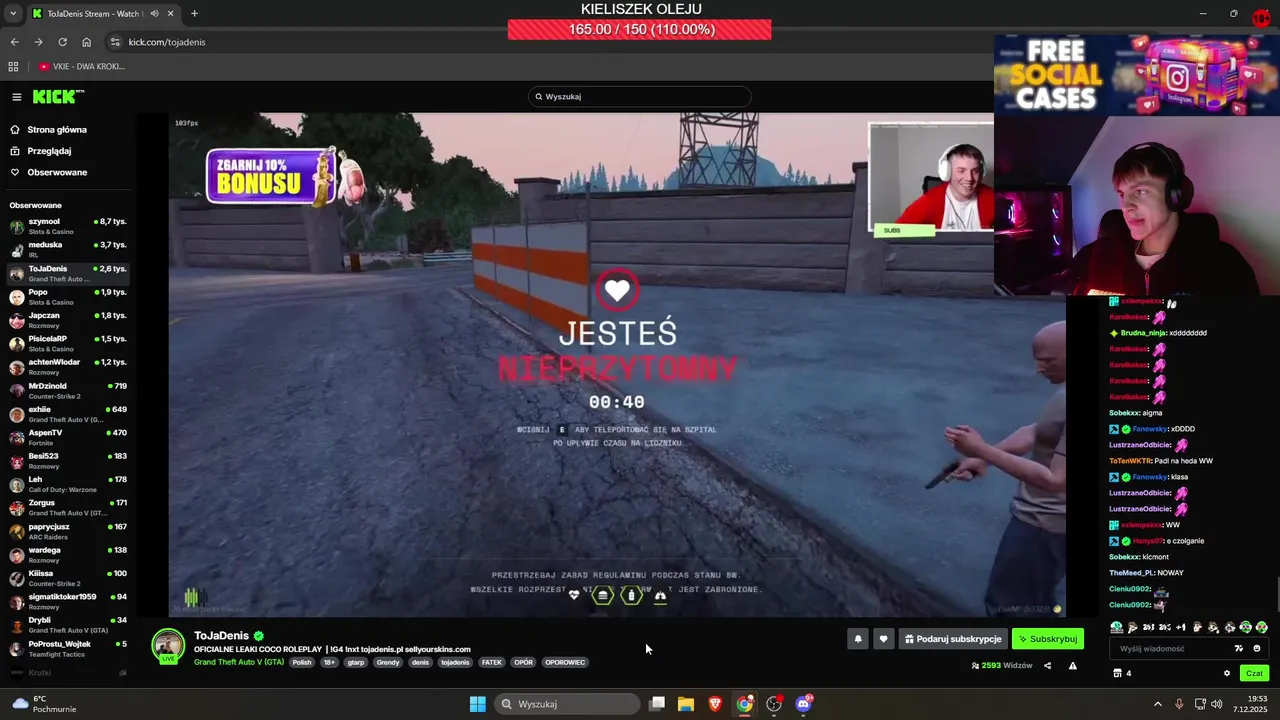This screenshot has height=720, width=1280.
Task: Click the Free Social Cases ad banner
Action: [x=1136, y=75]
